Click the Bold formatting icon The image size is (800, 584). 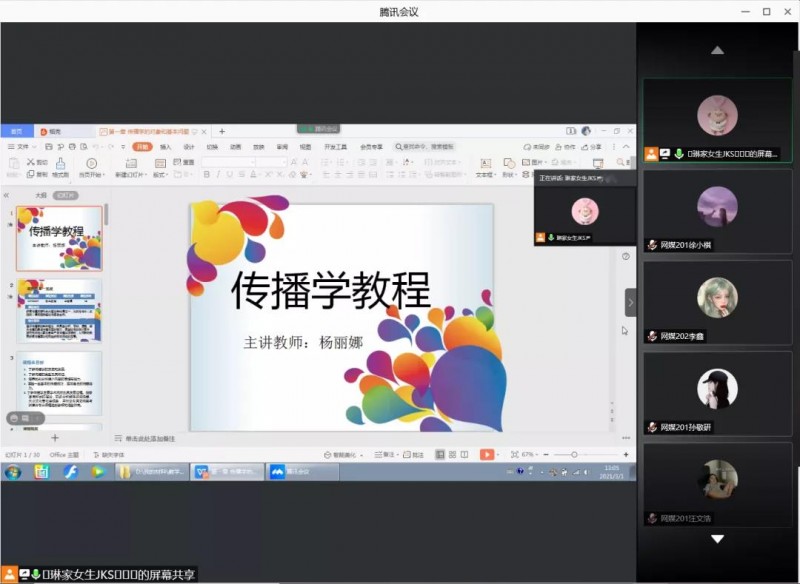206,174
